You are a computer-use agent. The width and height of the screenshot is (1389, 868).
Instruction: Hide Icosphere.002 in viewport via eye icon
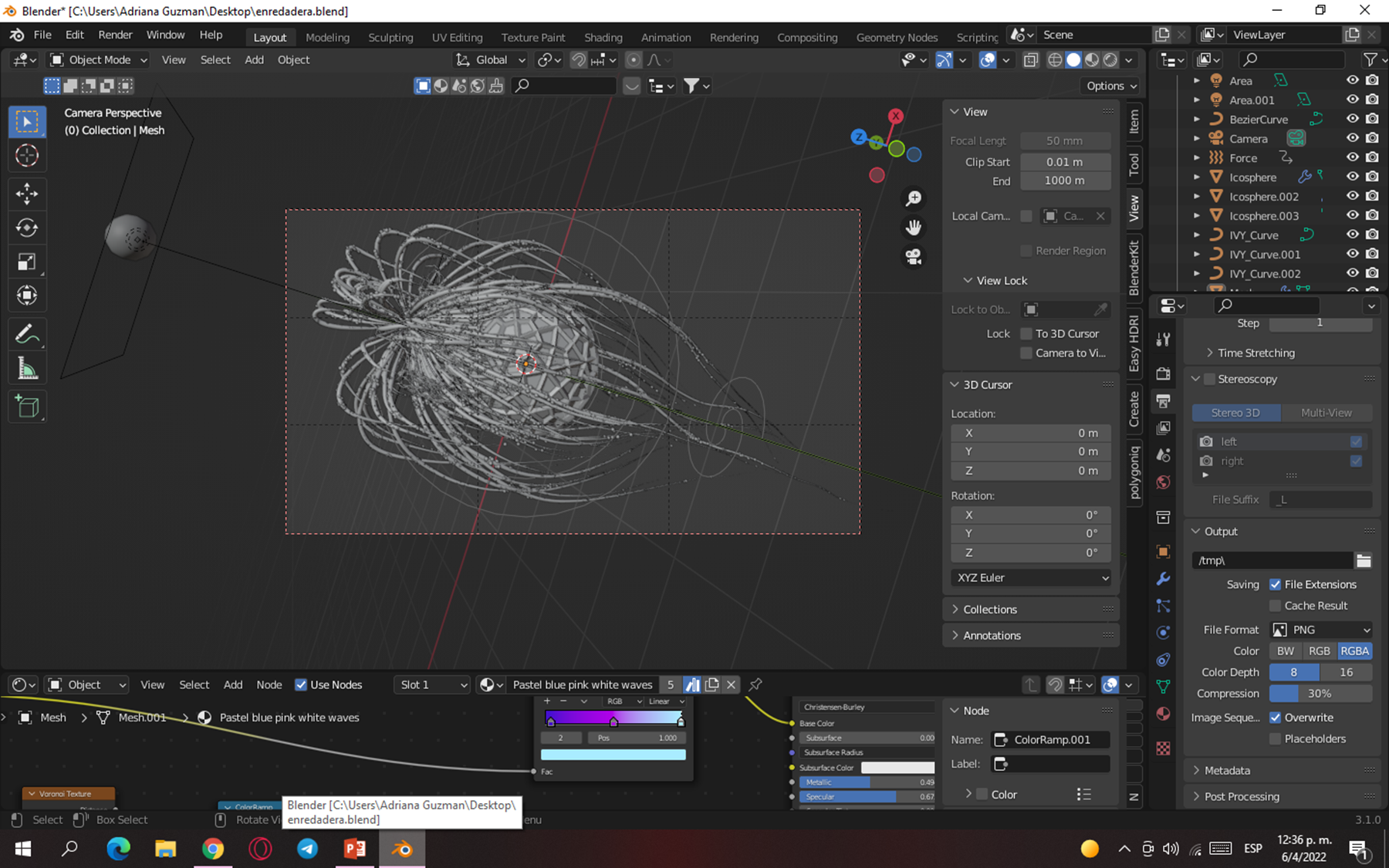click(x=1352, y=196)
